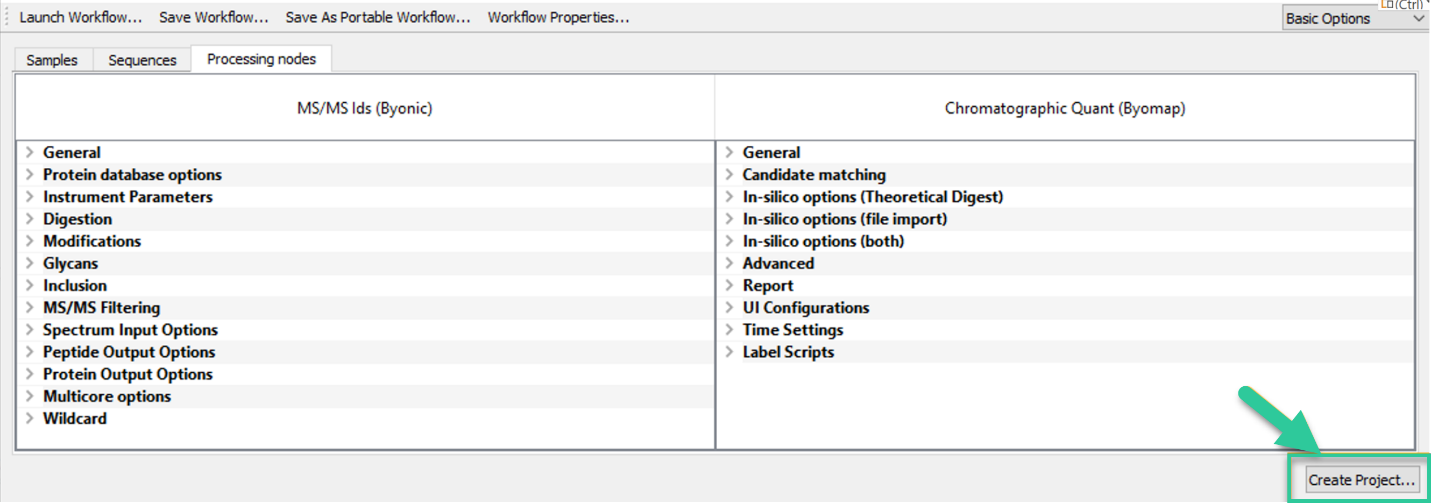Expand Candidate matching chevron
This screenshot has width=1431, height=503.
[730, 175]
